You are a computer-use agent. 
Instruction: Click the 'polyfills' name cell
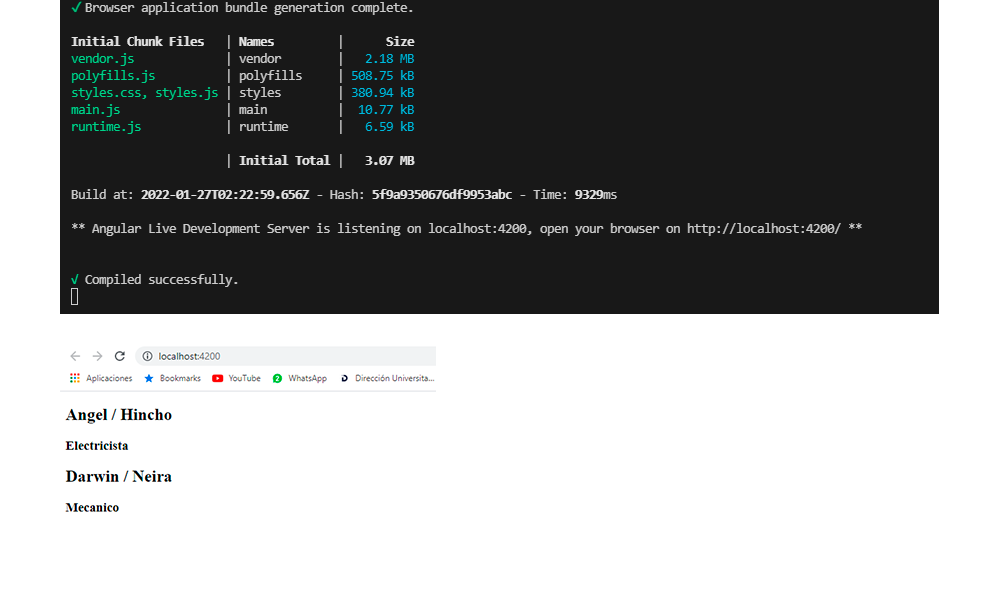point(270,75)
